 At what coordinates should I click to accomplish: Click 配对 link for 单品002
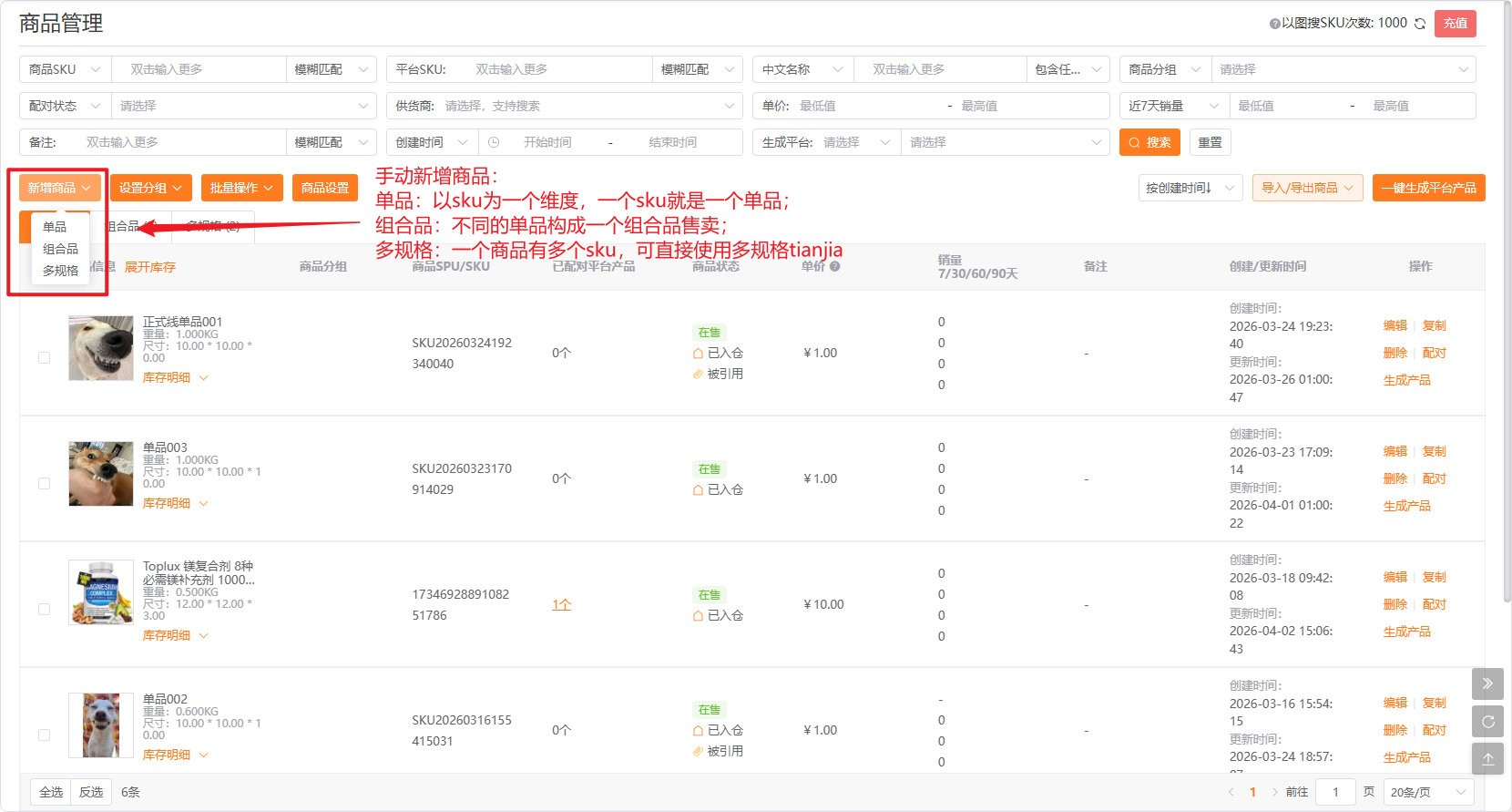(1435, 730)
